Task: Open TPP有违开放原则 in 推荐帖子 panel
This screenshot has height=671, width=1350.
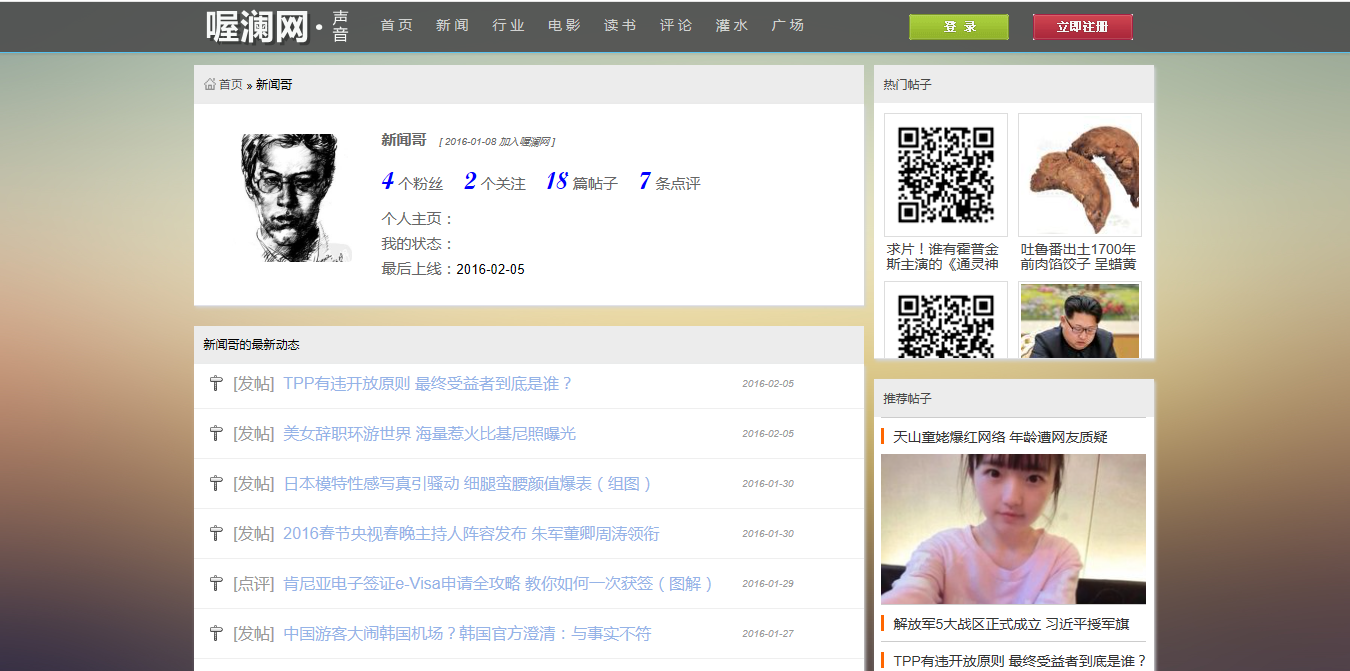Action: [1019, 661]
